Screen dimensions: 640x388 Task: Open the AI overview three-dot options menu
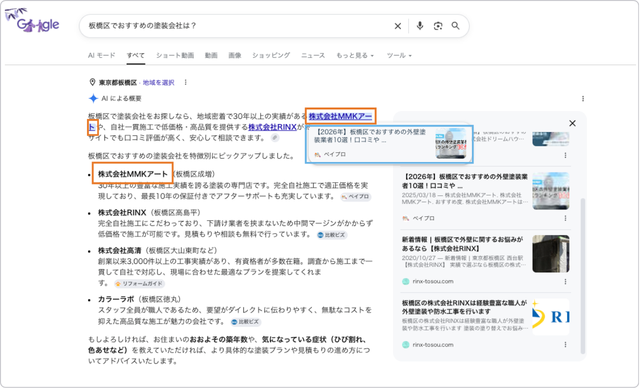click(x=583, y=98)
